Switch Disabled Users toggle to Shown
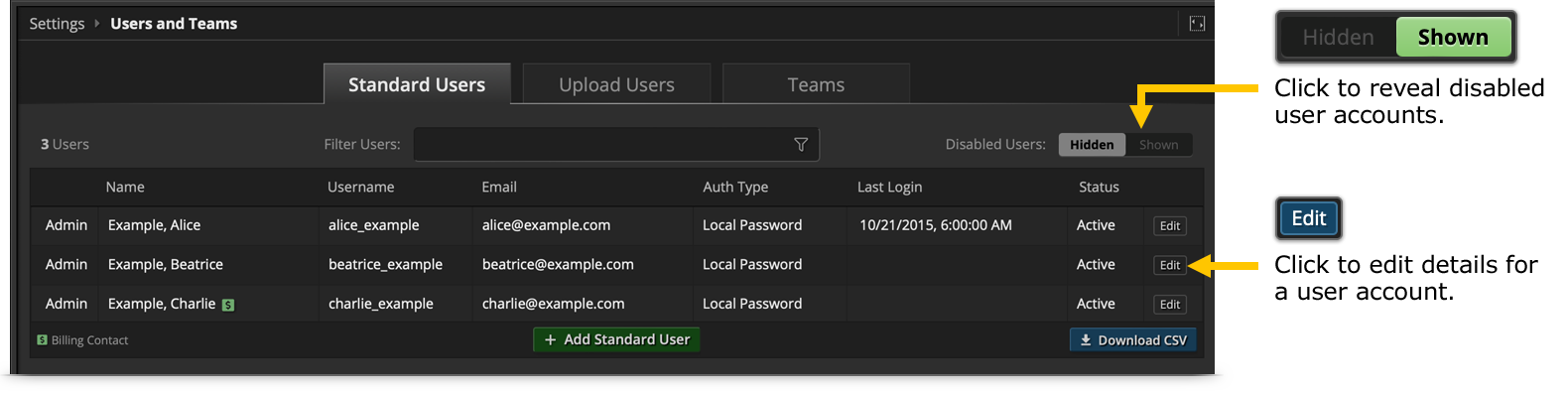Viewport: 1568px width, 393px height. click(x=1159, y=145)
